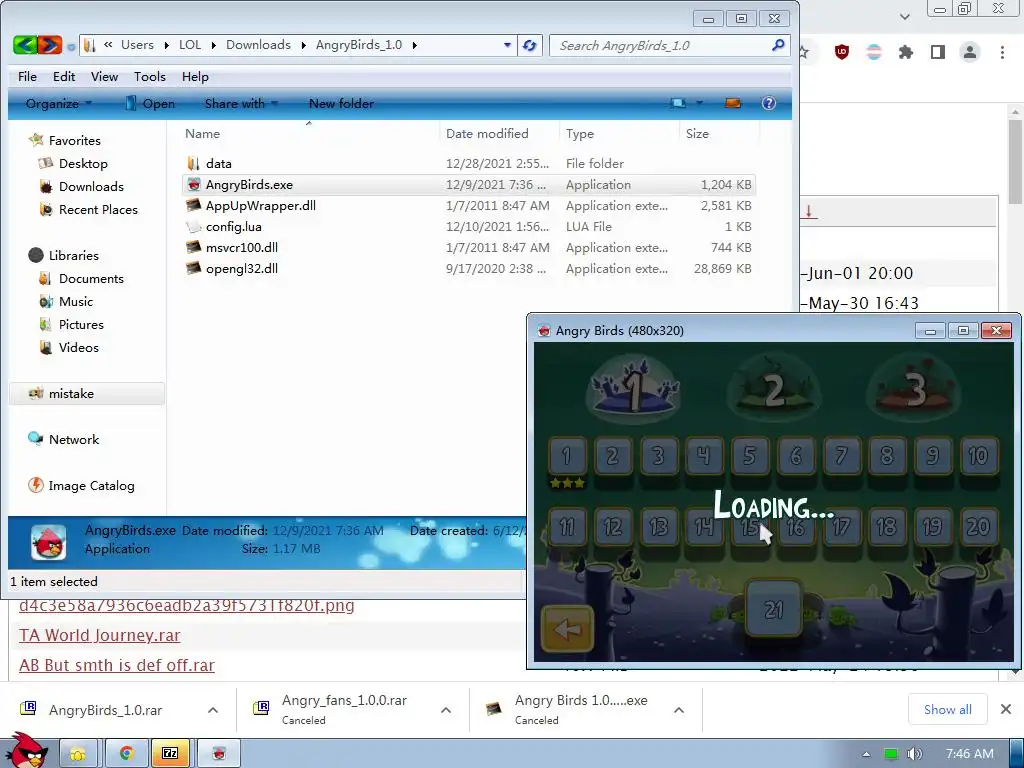
Task: Refresh the AngryBirds_1.0 folder view
Action: pyautogui.click(x=530, y=45)
